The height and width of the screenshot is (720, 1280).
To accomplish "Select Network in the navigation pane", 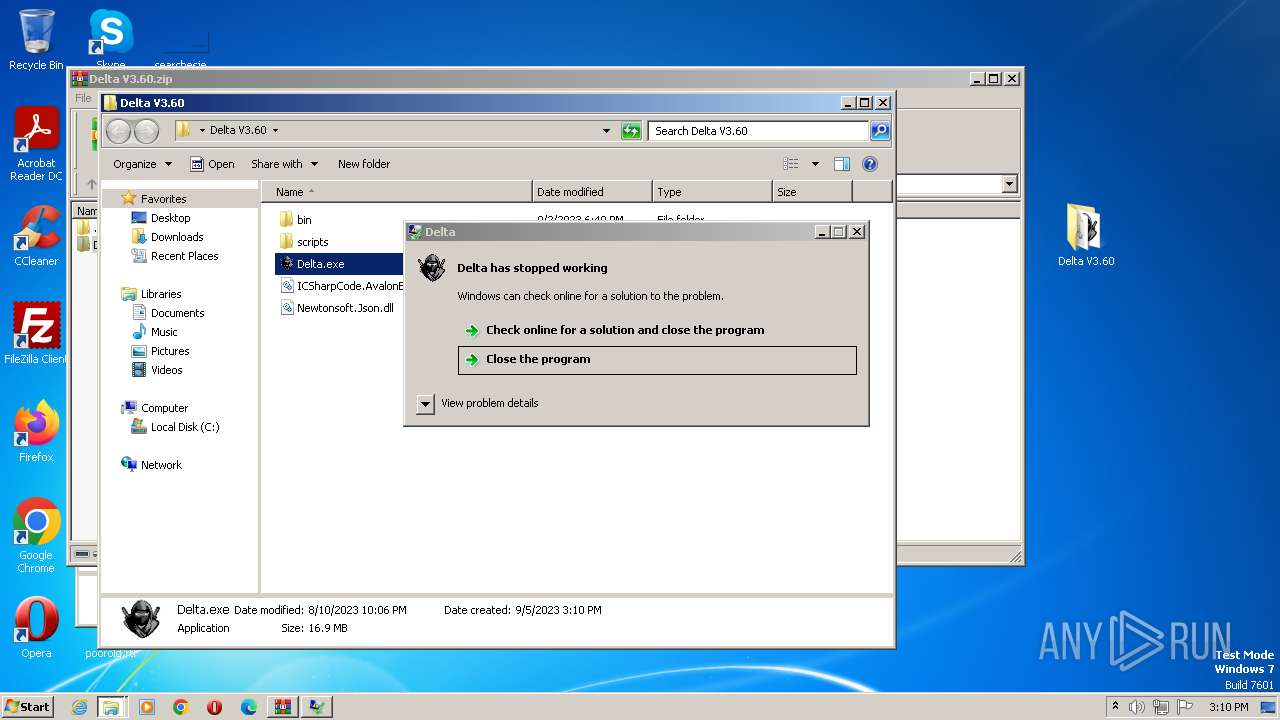I will 152,465.
